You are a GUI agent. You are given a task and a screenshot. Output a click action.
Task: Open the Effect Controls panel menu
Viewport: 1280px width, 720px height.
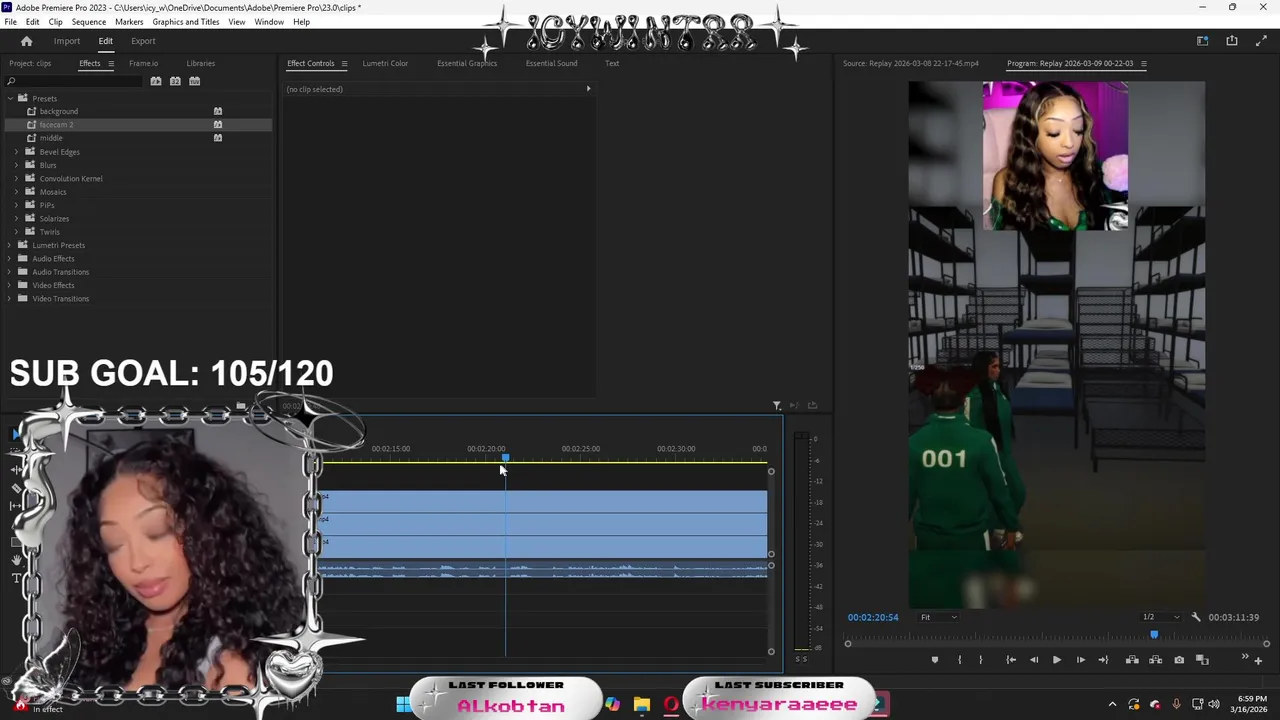point(344,63)
